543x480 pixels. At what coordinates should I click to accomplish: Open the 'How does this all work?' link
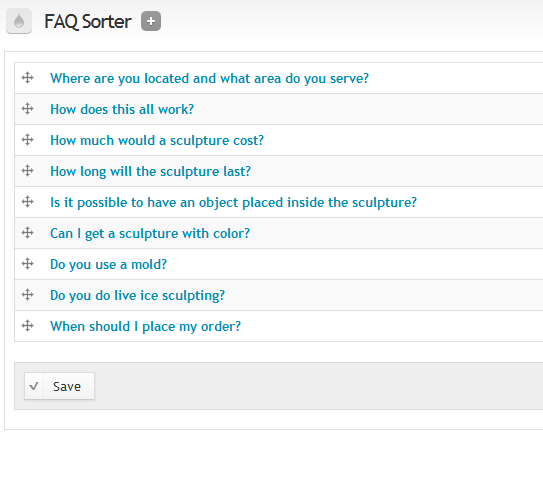(122, 109)
